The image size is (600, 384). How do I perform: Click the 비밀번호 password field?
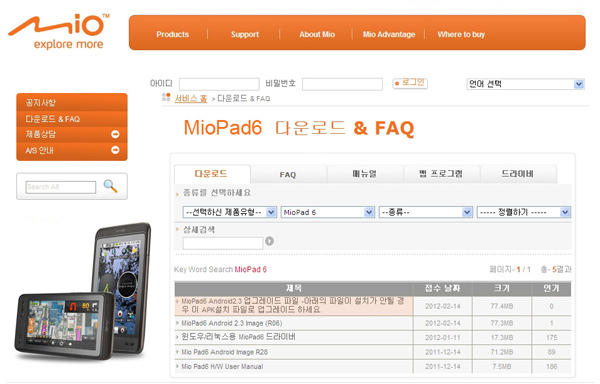[x=342, y=84]
